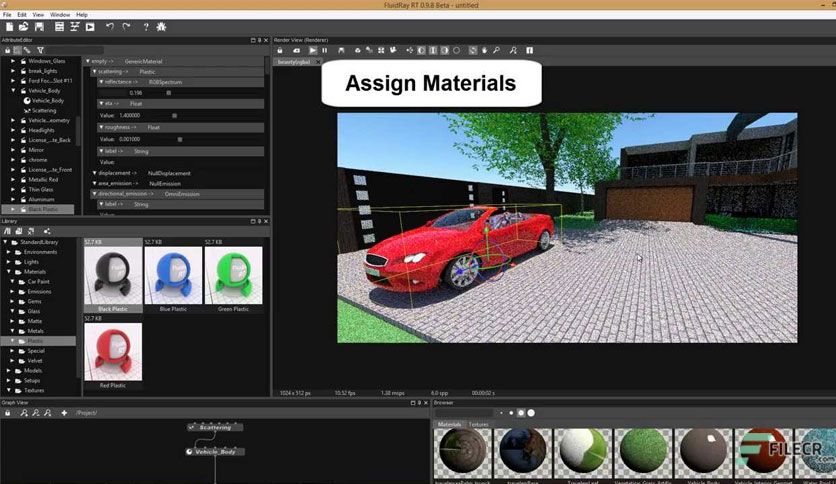Screen dimensions: 836x484
Task: Click the bug report icon in toolbar
Action: tap(161, 27)
